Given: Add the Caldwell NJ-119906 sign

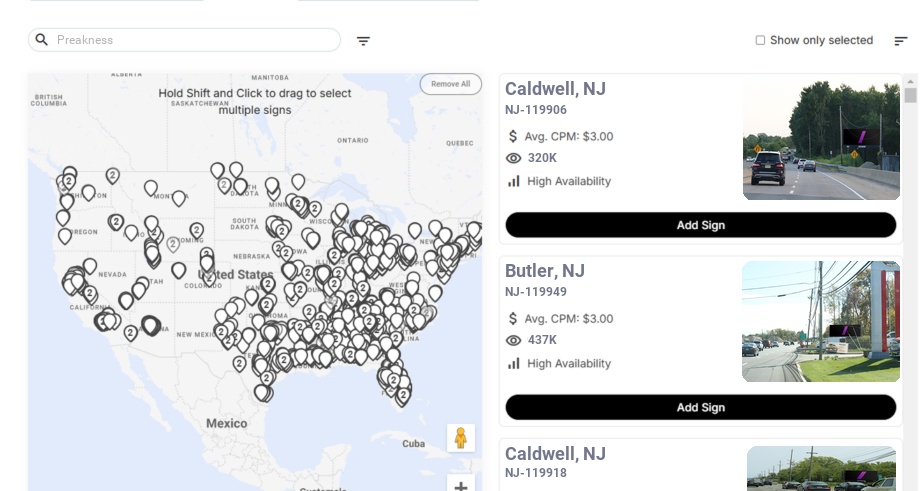Looking at the screenshot, I should [x=700, y=225].
